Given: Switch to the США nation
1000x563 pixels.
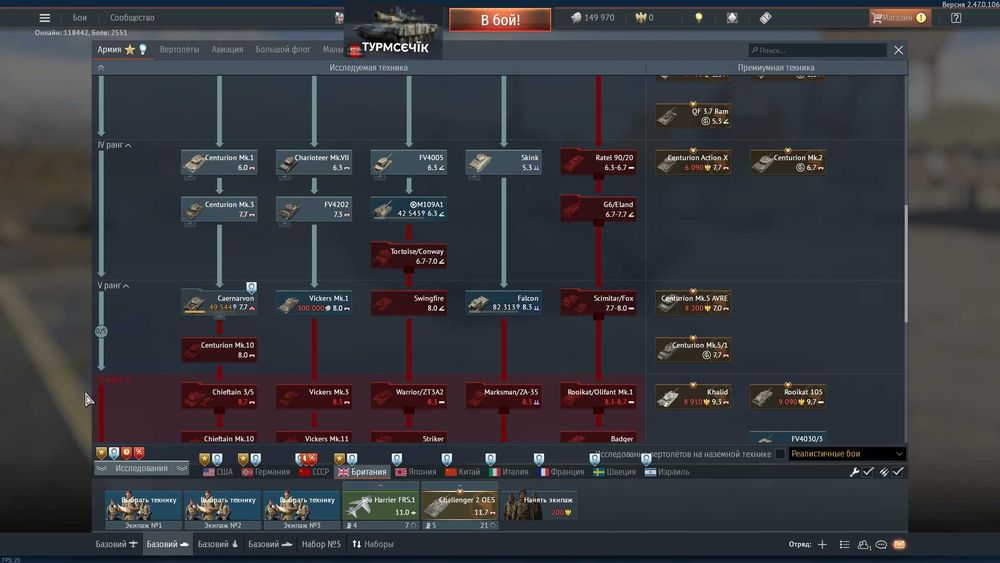Looking at the screenshot, I should (x=217, y=472).
